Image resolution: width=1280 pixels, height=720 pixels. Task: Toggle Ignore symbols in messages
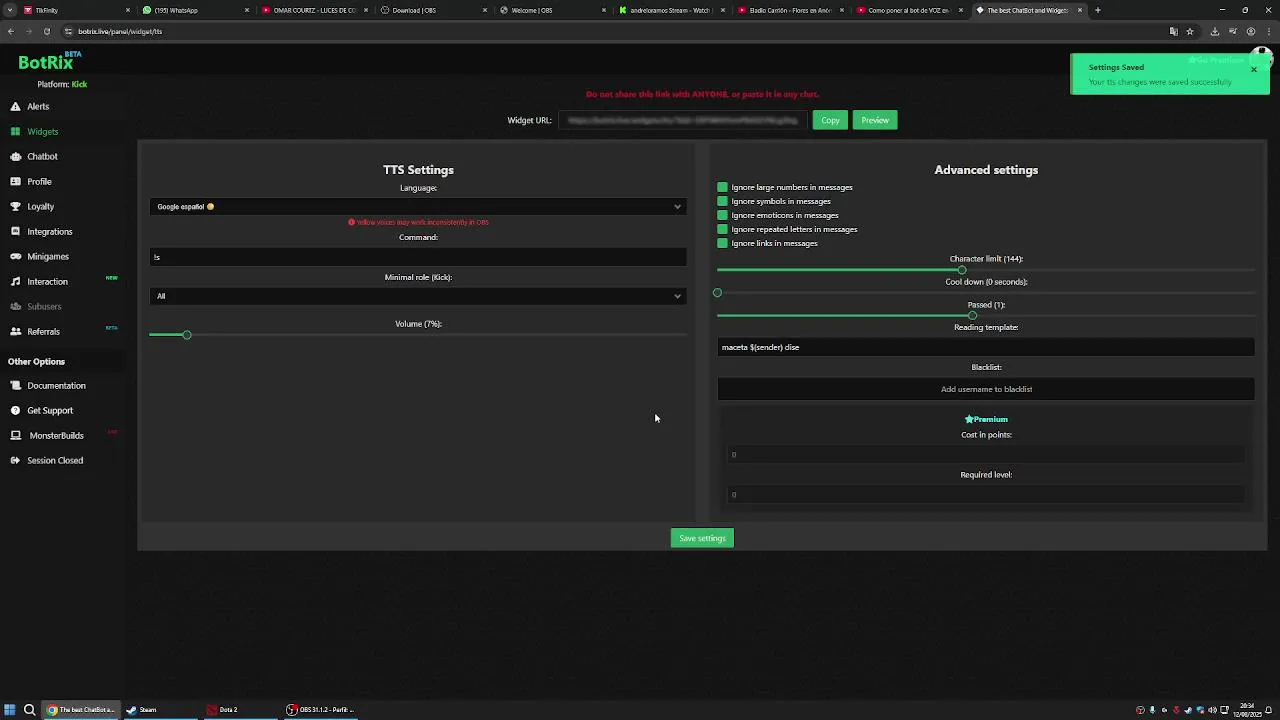tap(722, 201)
